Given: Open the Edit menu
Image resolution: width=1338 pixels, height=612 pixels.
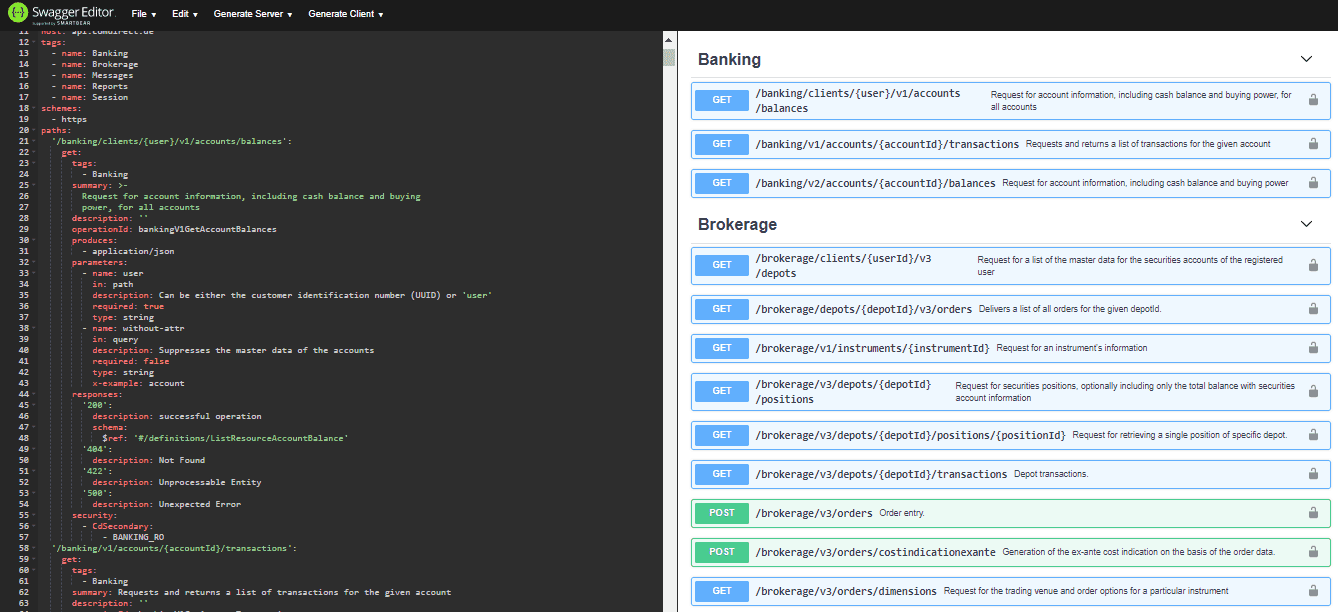Looking at the screenshot, I should (185, 14).
